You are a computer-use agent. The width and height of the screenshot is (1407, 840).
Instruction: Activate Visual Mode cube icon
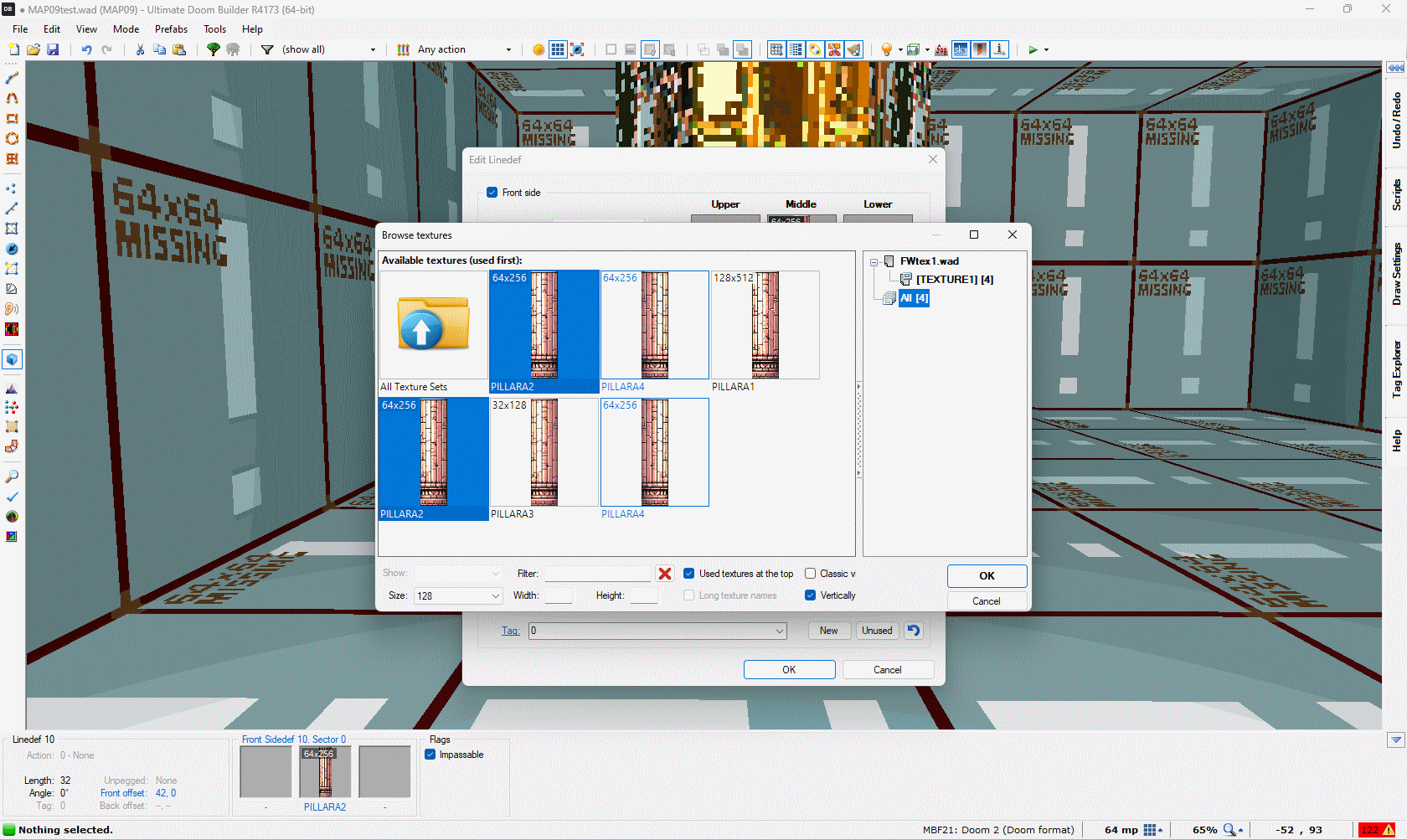point(12,359)
